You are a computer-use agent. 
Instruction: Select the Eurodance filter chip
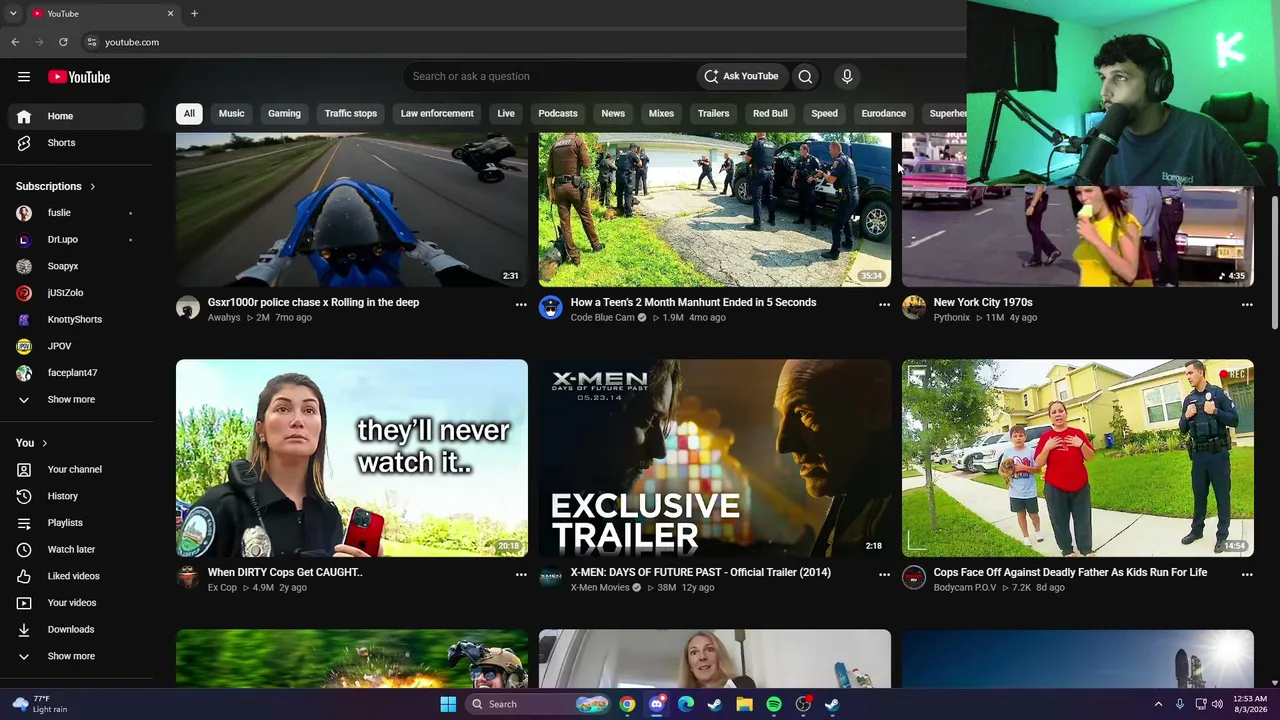884,113
